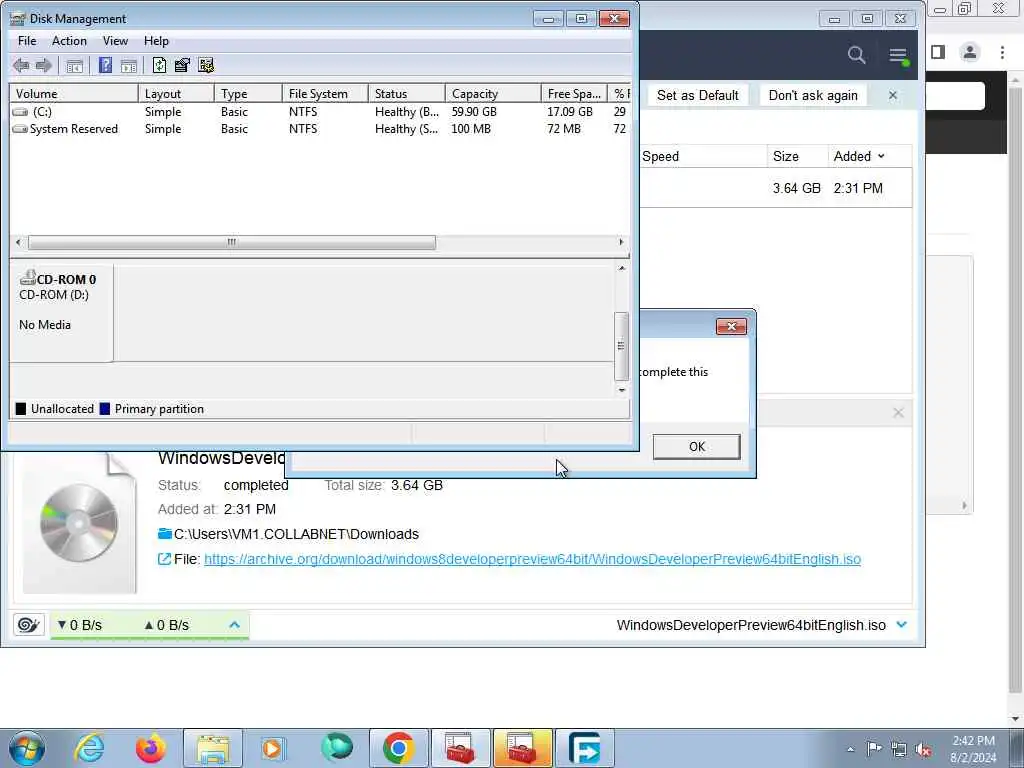
Task: Sort by the Capacity column header
Action: pyautogui.click(x=493, y=93)
